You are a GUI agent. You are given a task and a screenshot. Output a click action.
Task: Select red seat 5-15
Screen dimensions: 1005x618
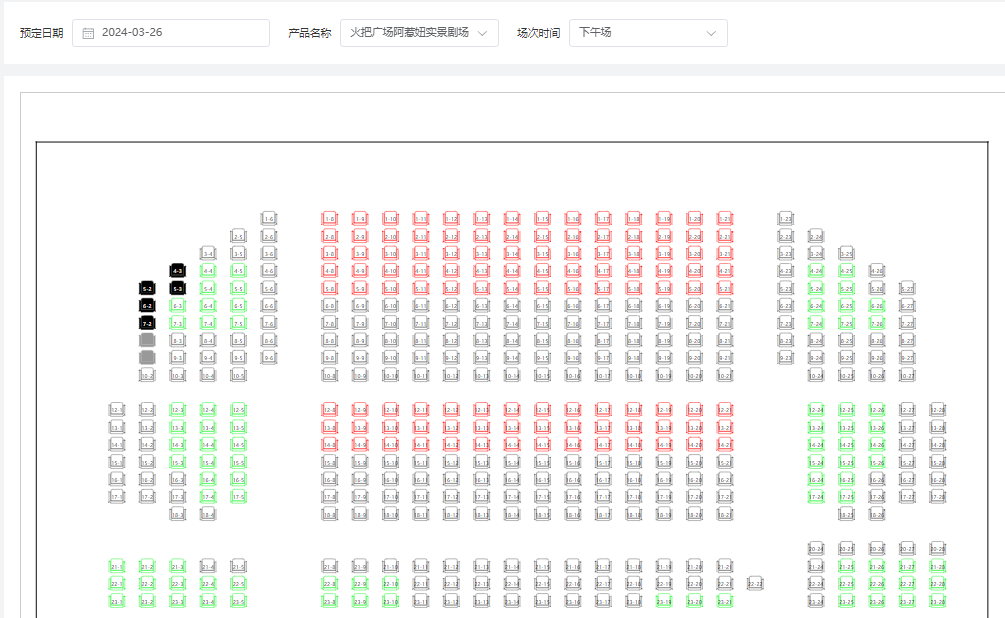click(x=542, y=288)
